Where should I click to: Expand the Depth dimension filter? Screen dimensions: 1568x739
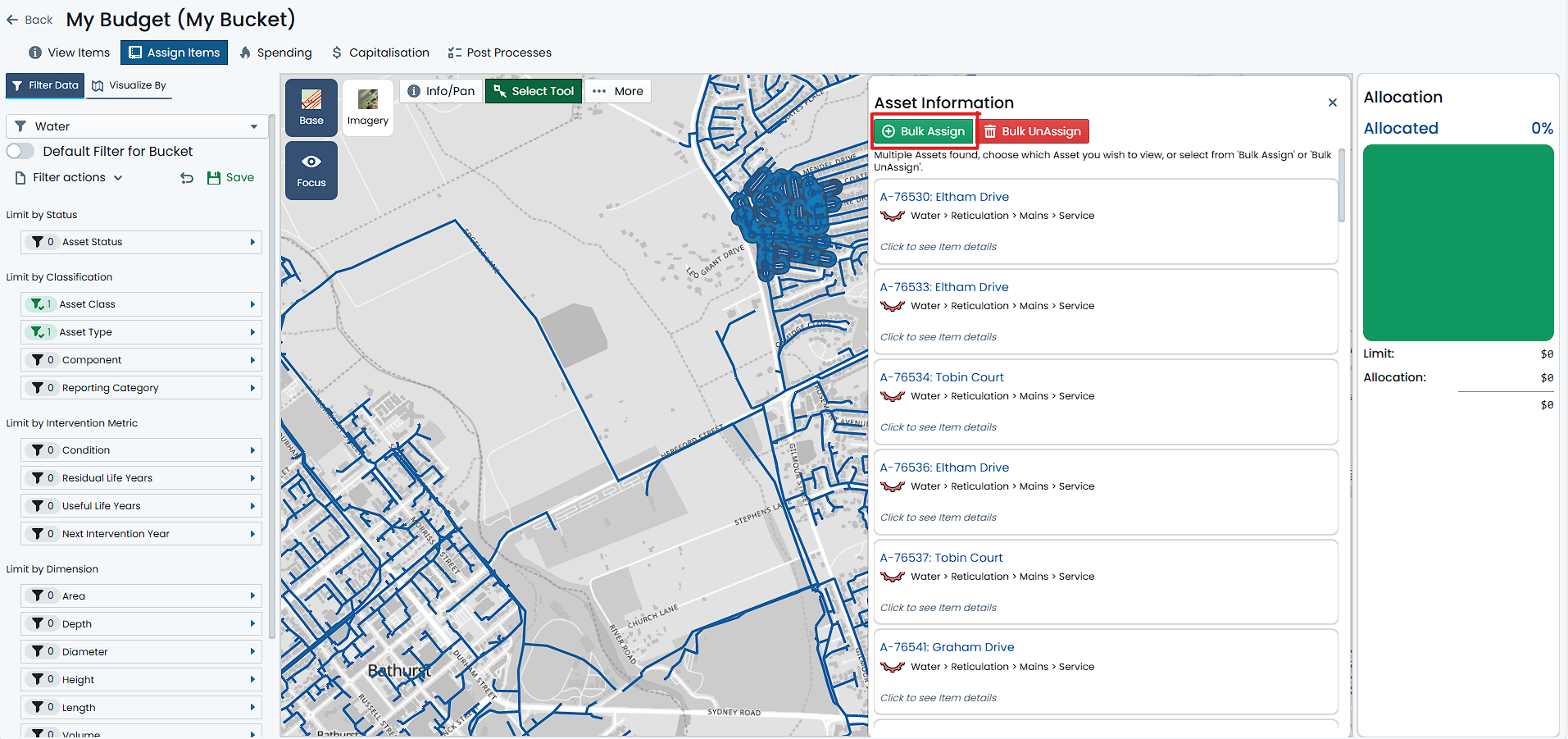pos(141,624)
